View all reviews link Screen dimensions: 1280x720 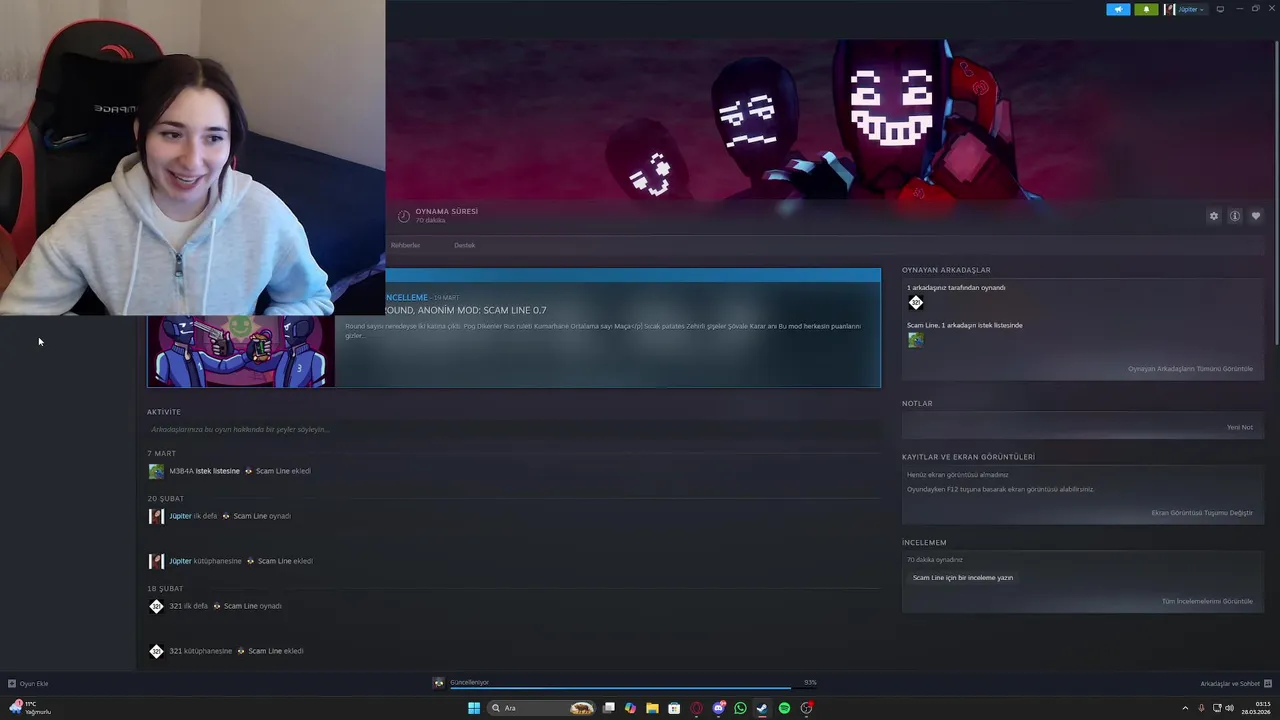(1207, 602)
